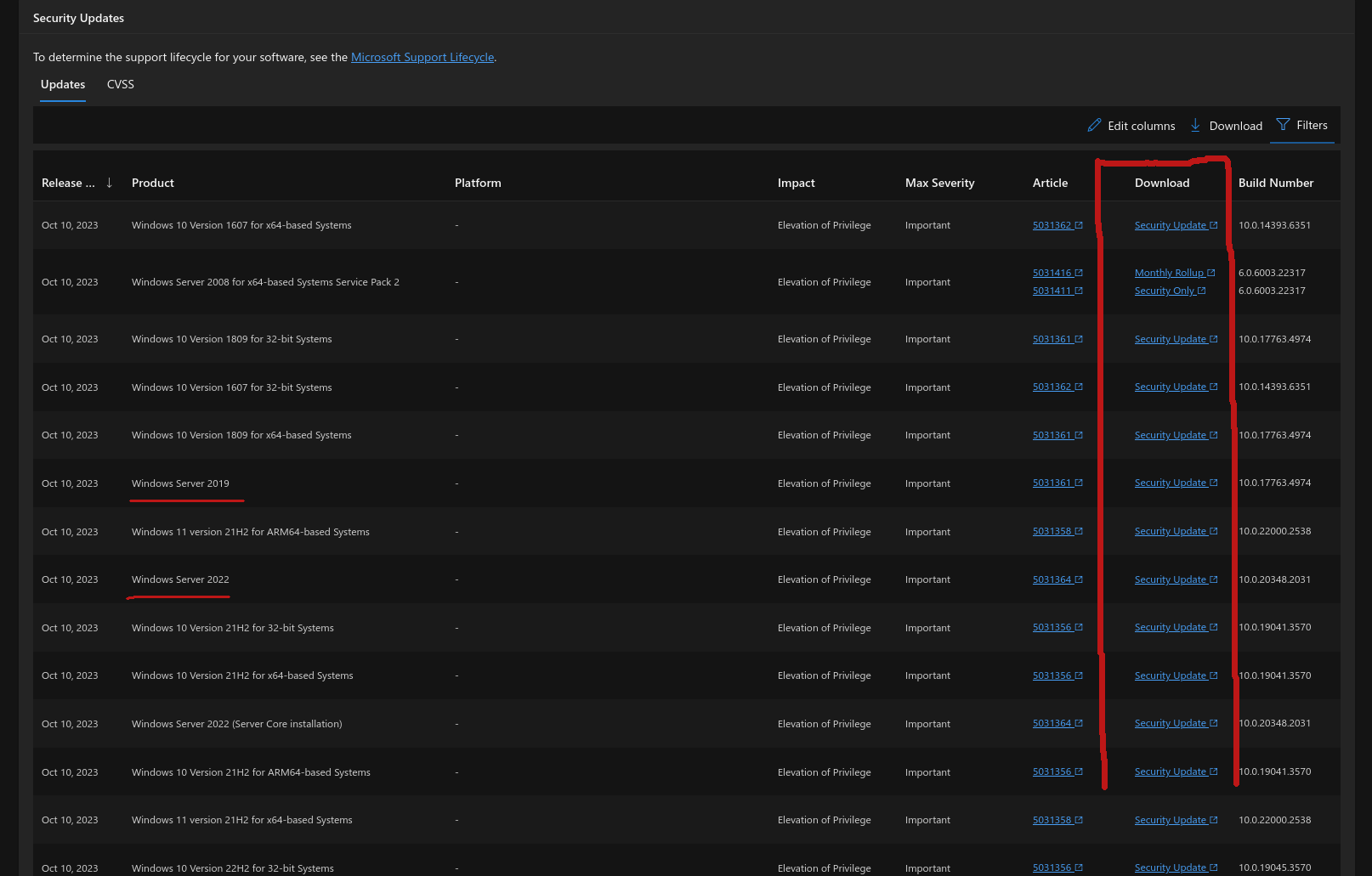Open article 5031356 for Windows 10 22H2 32-bit
The image size is (1372, 876).
click(x=1057, y=868)
